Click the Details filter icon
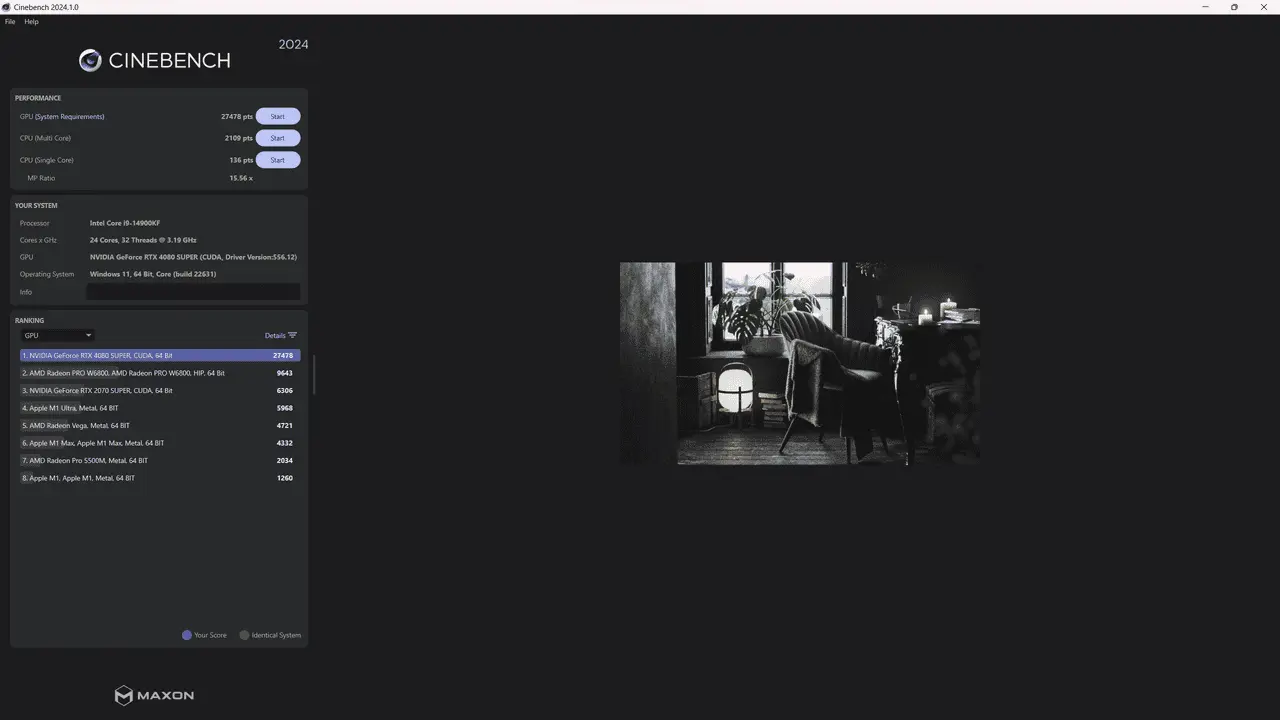Screen dimensions: 1280x720 292,336
